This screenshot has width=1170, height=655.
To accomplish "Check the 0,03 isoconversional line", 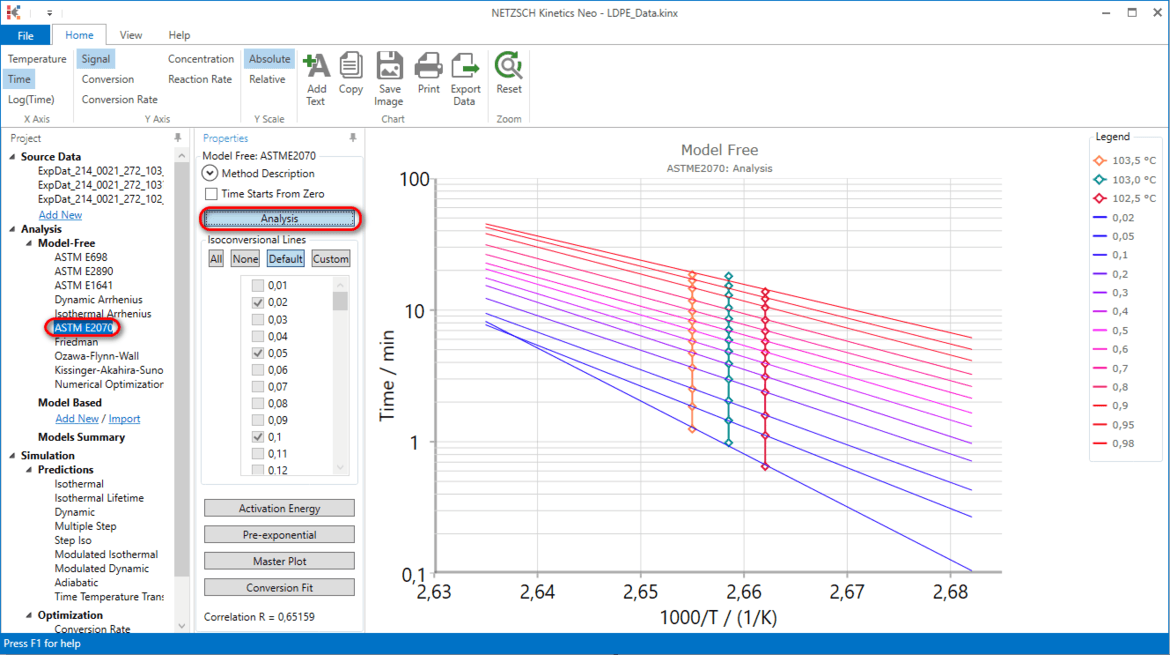I will (257, 319).
